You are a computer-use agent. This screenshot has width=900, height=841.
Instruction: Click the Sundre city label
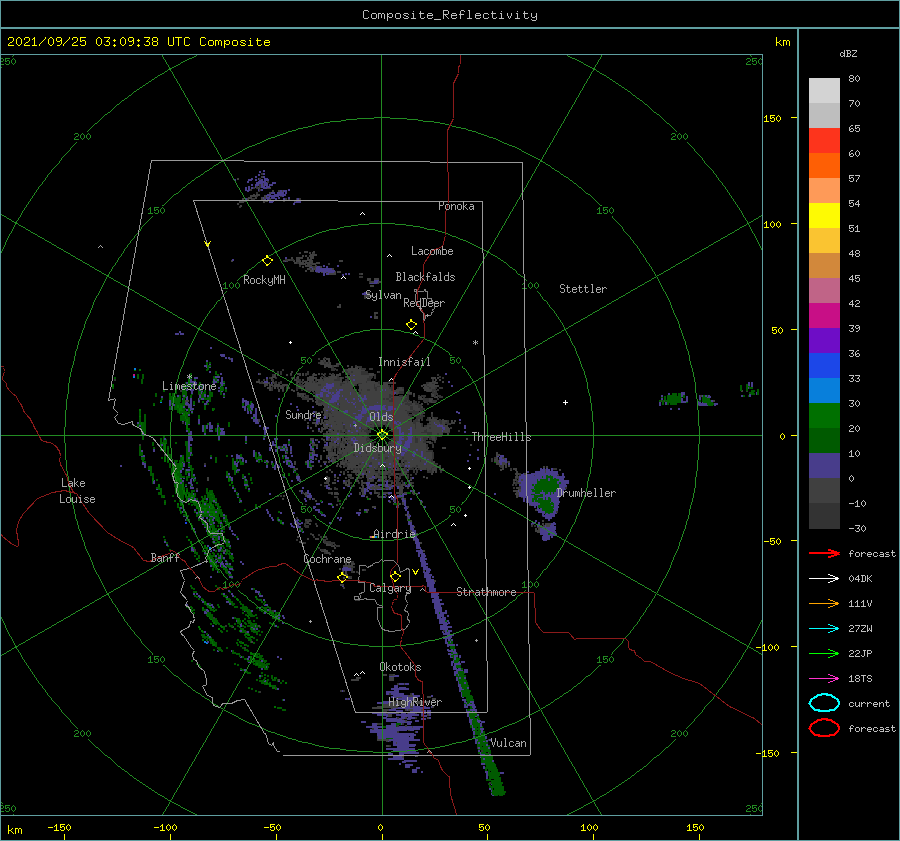[303, 414]
